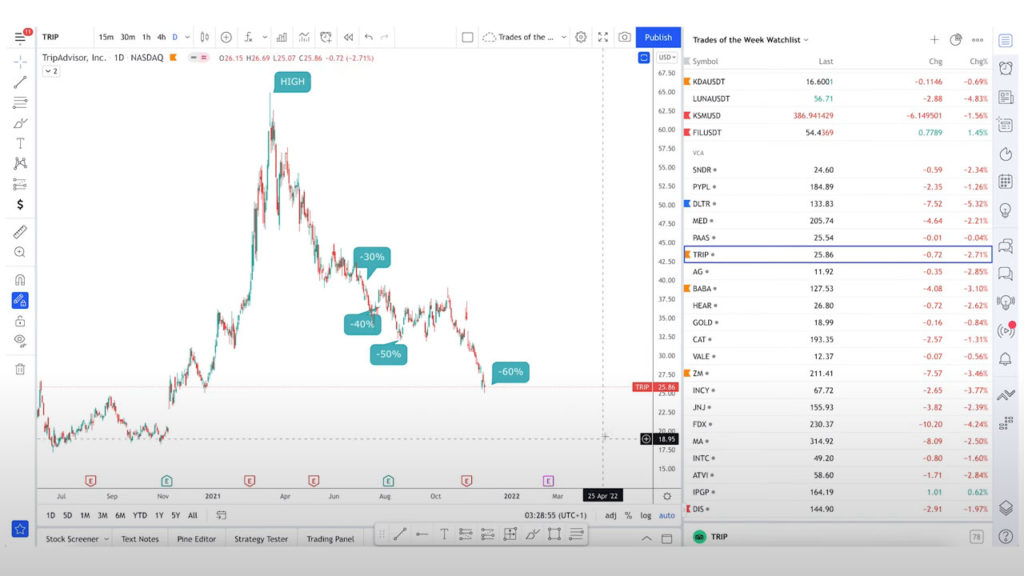Open the Pine Editor tab
This screenshot has height=576, width=1024.
[x=197, y=539]
